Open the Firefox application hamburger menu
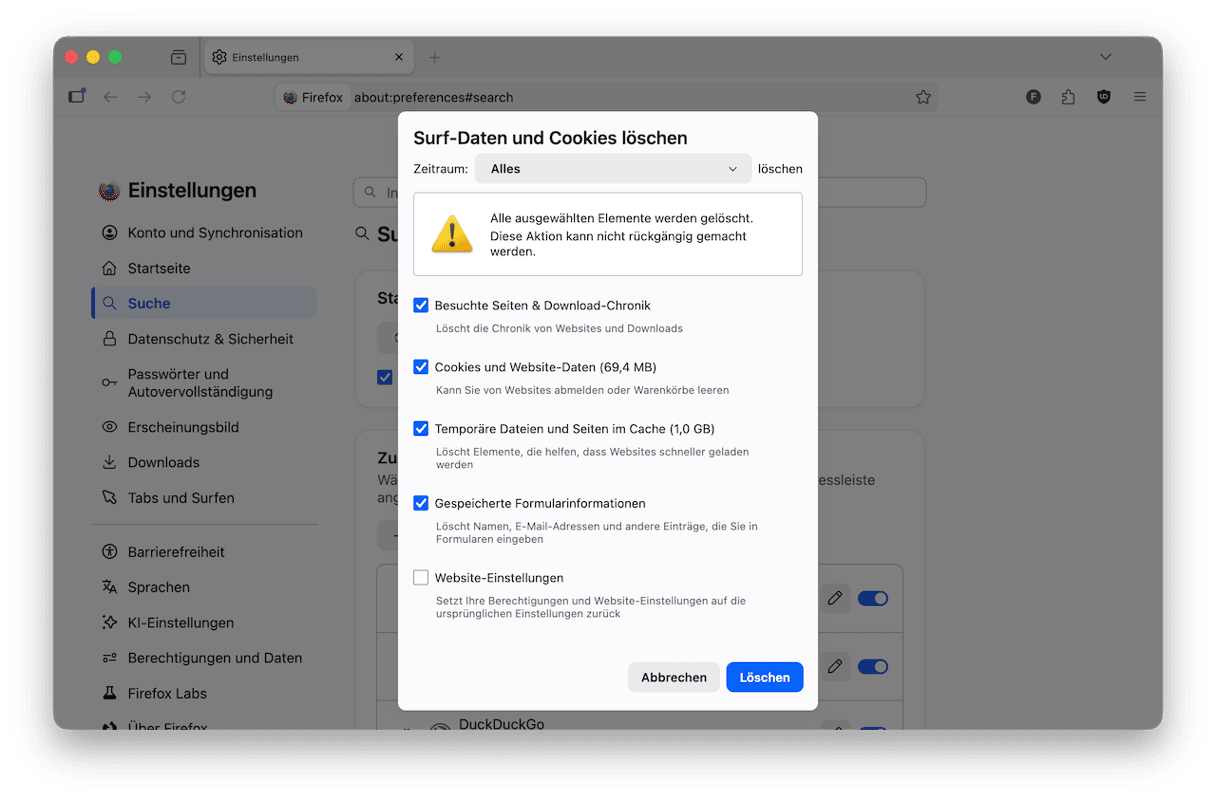Screen dimensions: 1216x800 1140,97
